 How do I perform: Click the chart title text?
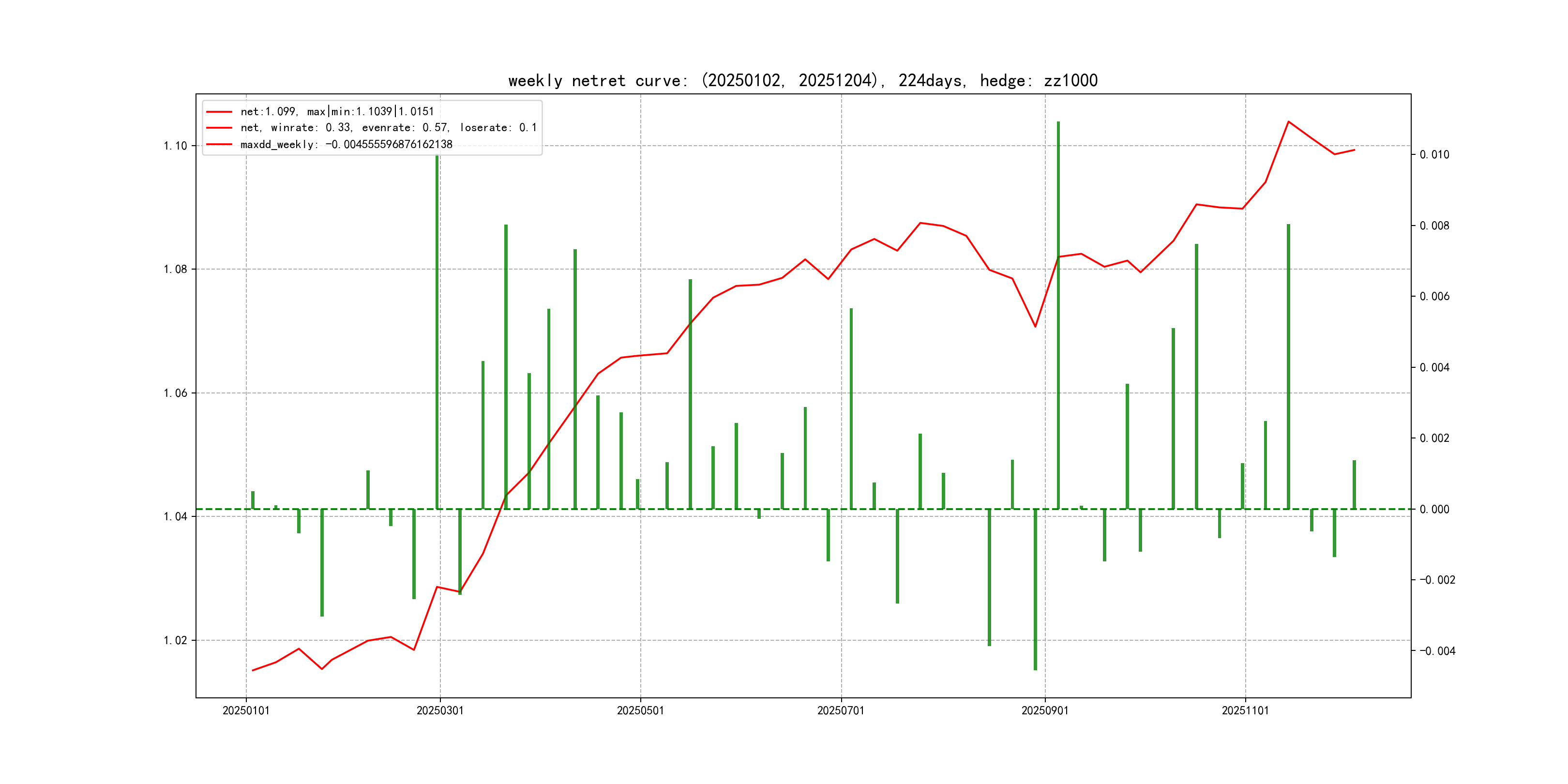tap(802, 80)
